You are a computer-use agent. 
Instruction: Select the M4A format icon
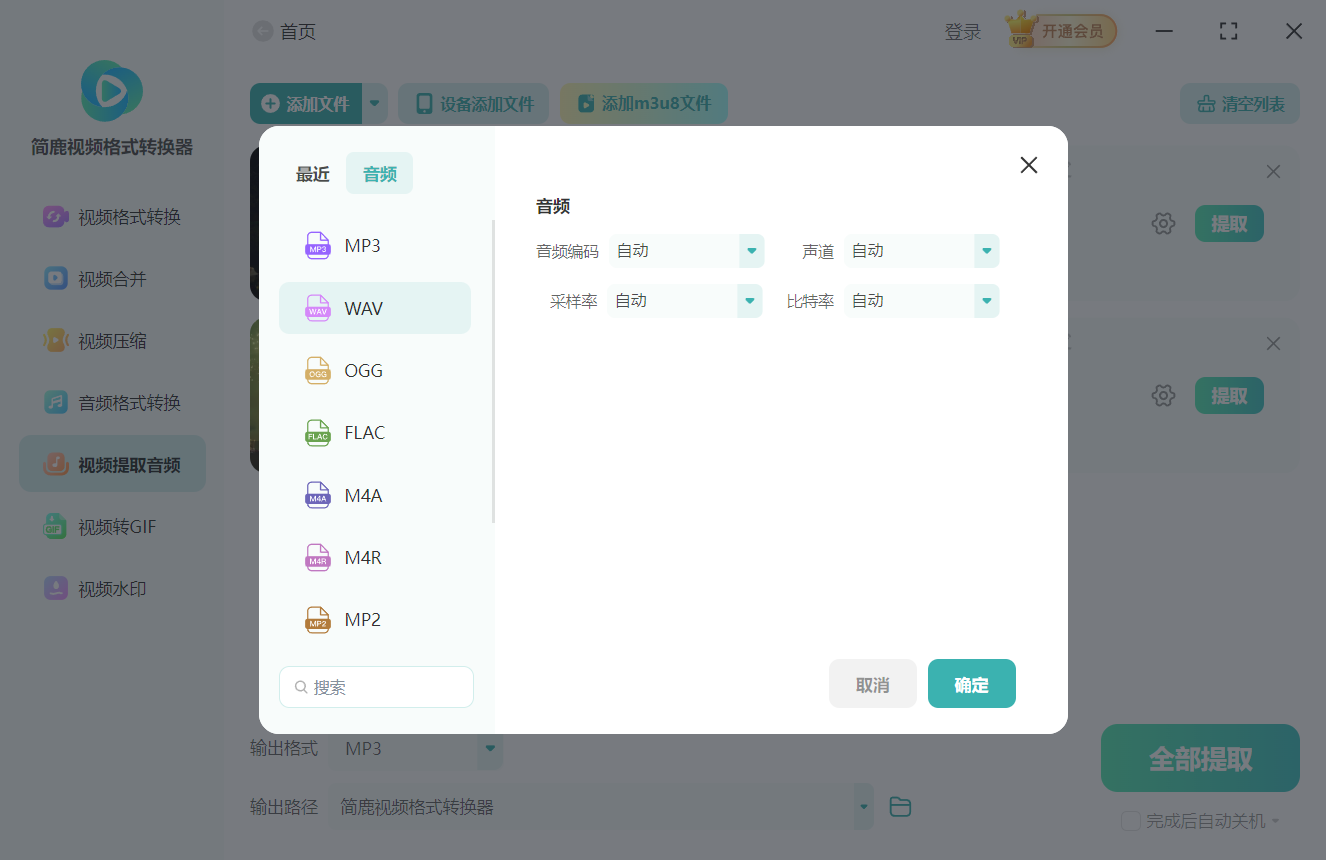[318, 496]
